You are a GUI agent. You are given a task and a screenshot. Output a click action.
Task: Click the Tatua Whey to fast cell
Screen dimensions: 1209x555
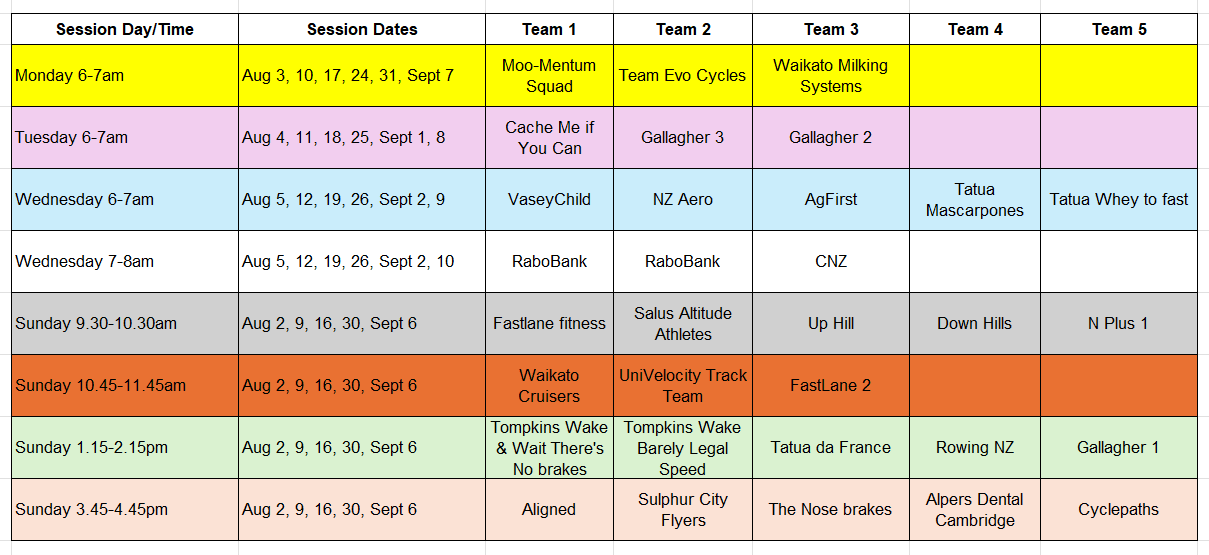click(1119, 199)
